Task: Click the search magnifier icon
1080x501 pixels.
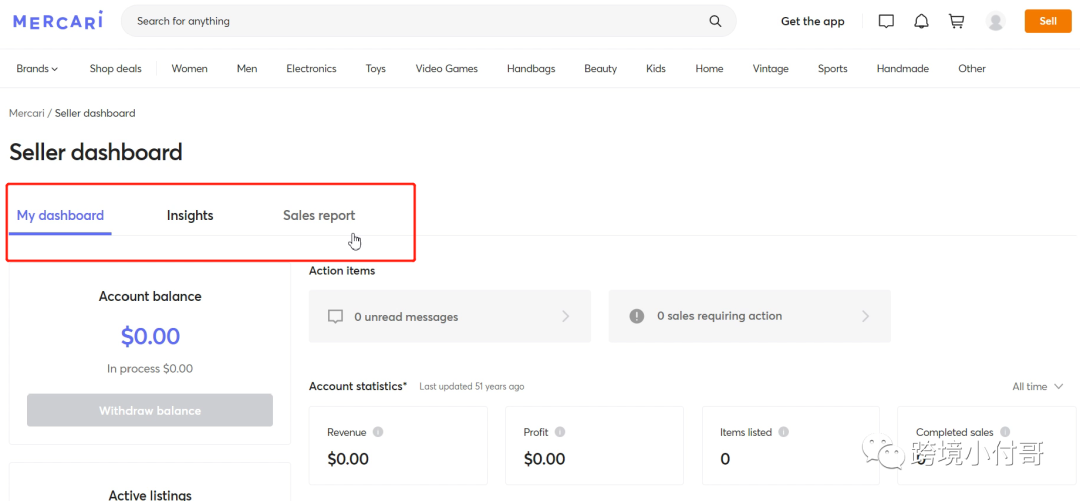Action: [715, 21]
